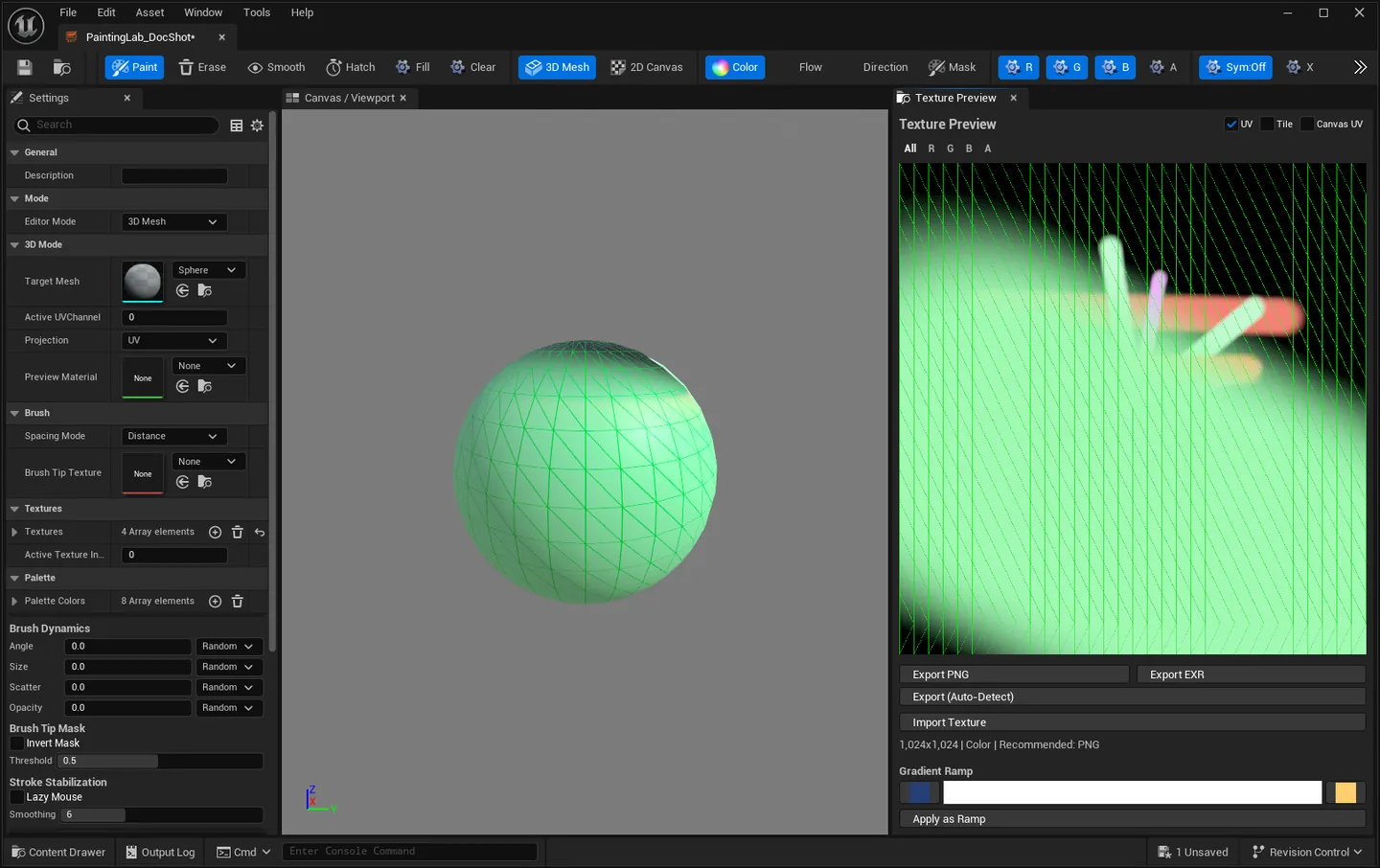The width and height of the screenshot is (1380, 868).
Task: Collapse the General section
Action: coord(14,152)
